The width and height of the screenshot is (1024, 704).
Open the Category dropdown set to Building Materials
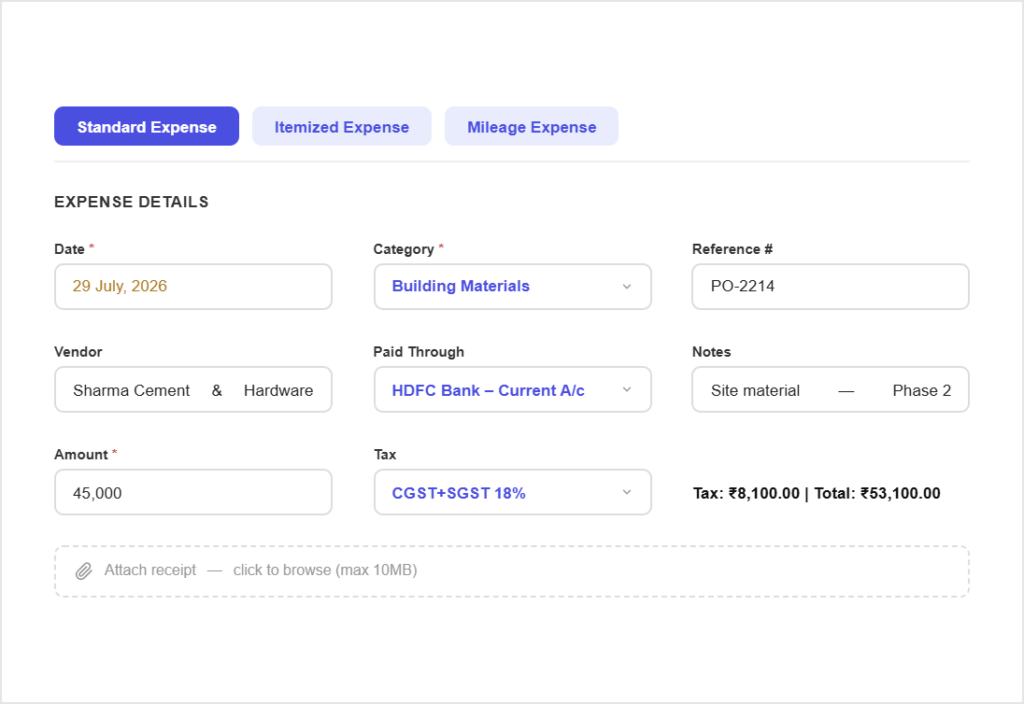(513, 287)
